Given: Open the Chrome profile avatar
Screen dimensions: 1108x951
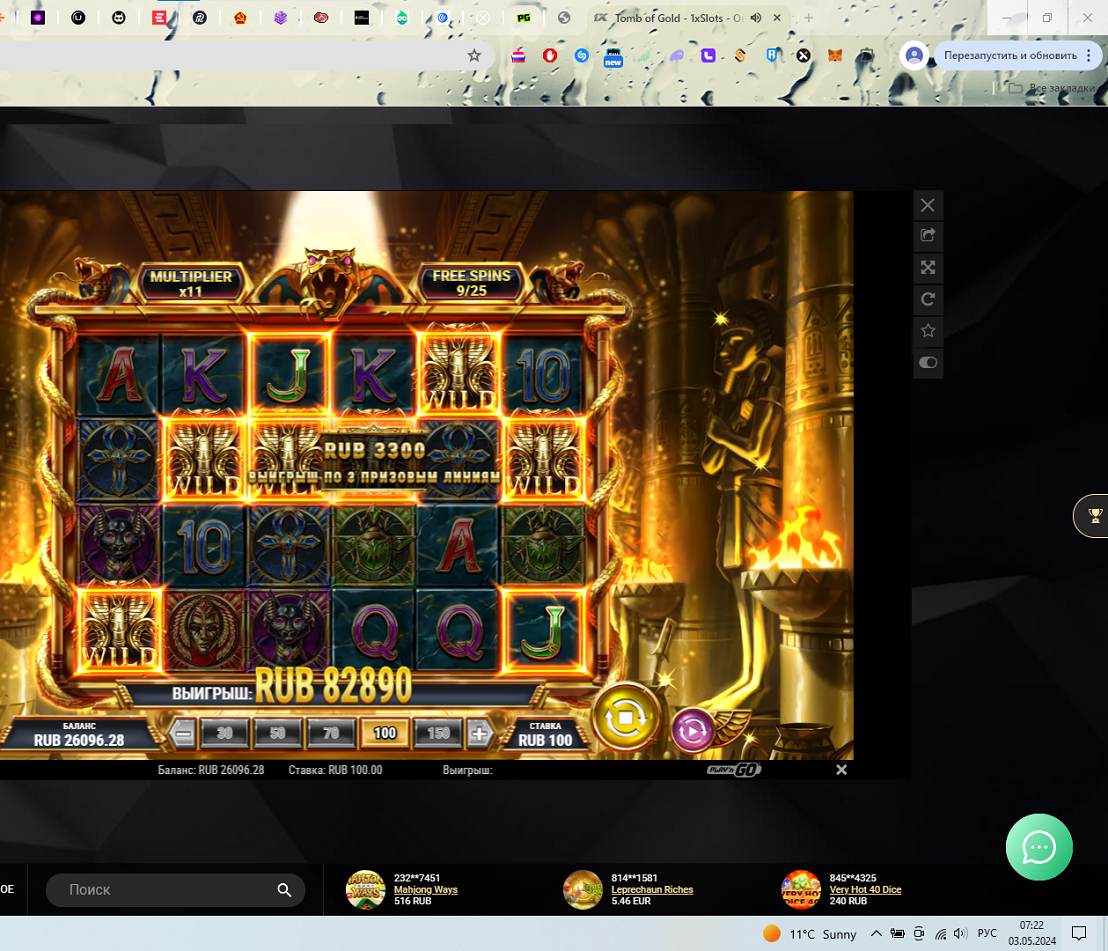Looking at the screenshot, I should 914,55.
